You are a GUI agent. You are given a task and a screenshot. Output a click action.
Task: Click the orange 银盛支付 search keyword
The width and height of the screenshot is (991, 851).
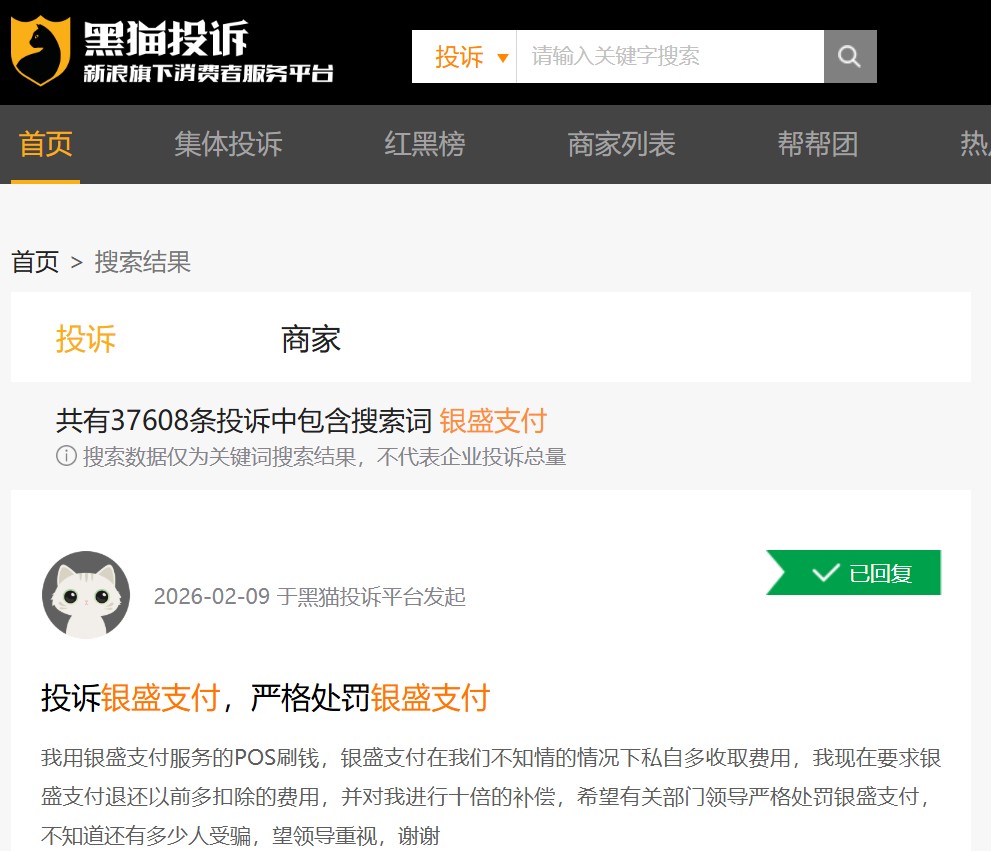(493, 420)
